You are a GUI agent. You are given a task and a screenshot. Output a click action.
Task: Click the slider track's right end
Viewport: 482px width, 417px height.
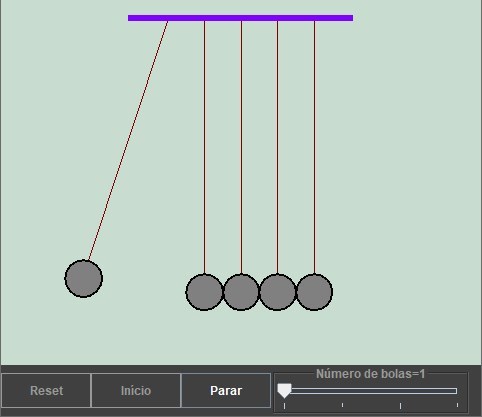(x=455, y=391)
